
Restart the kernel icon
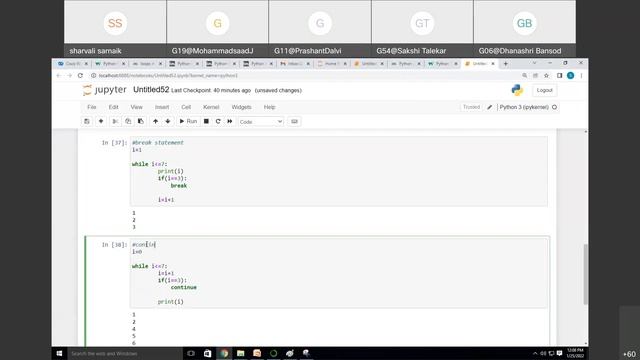tap(218, 121)
